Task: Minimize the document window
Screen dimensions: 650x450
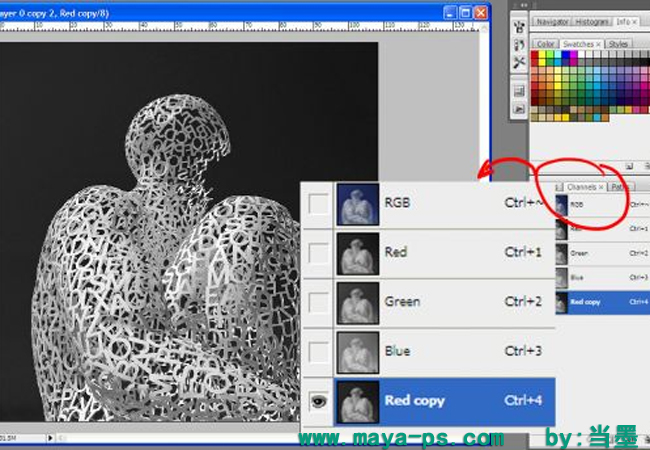Action: (450, 13)
